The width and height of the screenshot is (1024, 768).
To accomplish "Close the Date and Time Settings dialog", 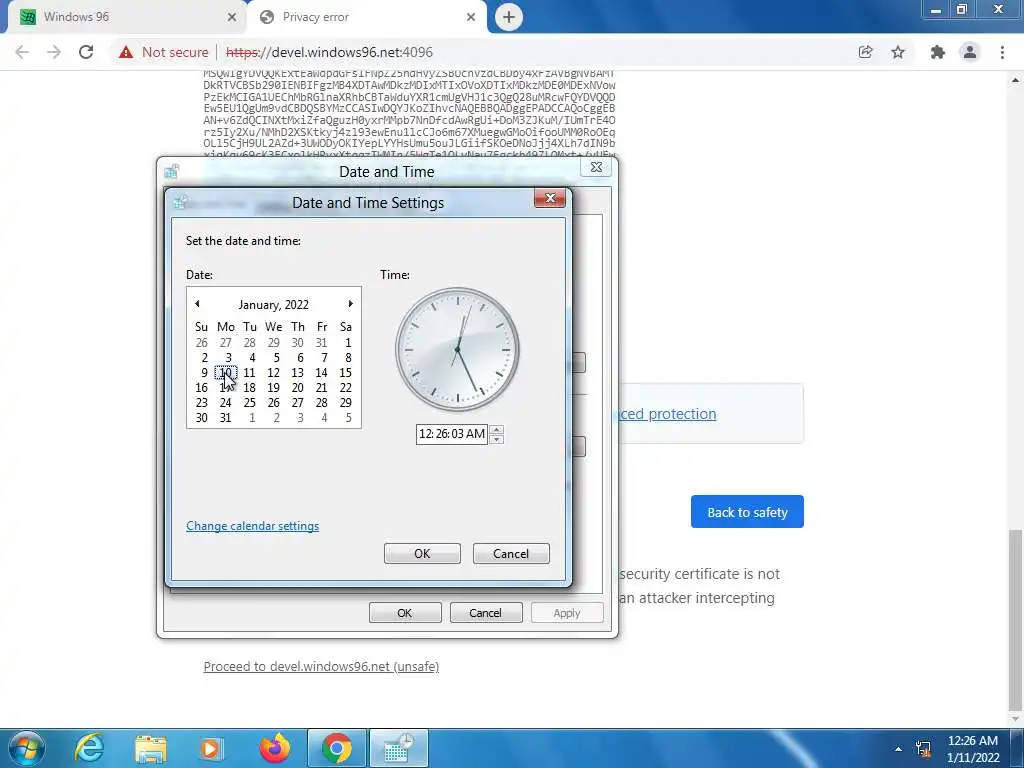I will [x=550, y=198].
